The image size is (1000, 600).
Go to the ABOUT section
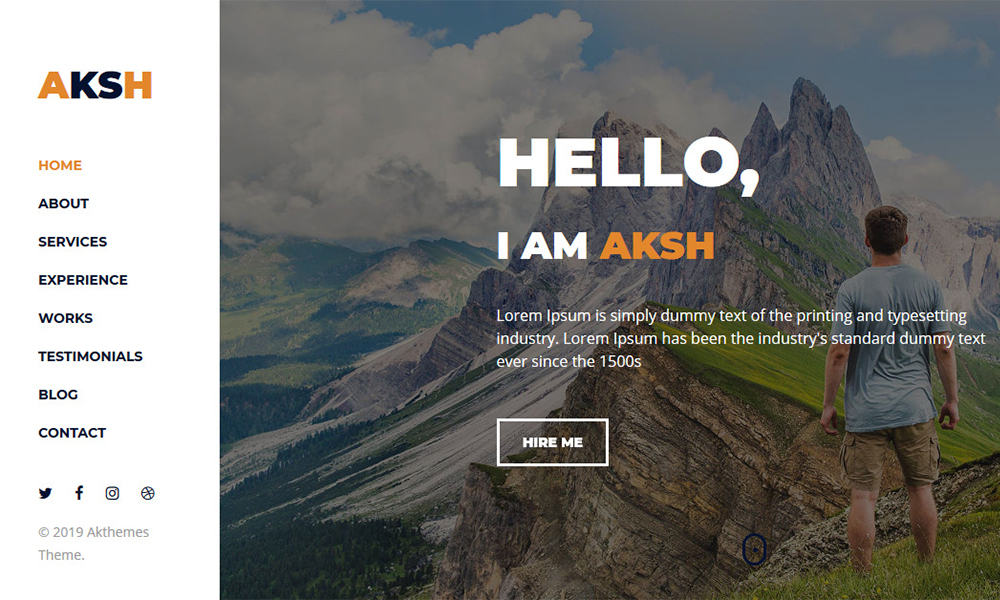[x=63, y=203]
